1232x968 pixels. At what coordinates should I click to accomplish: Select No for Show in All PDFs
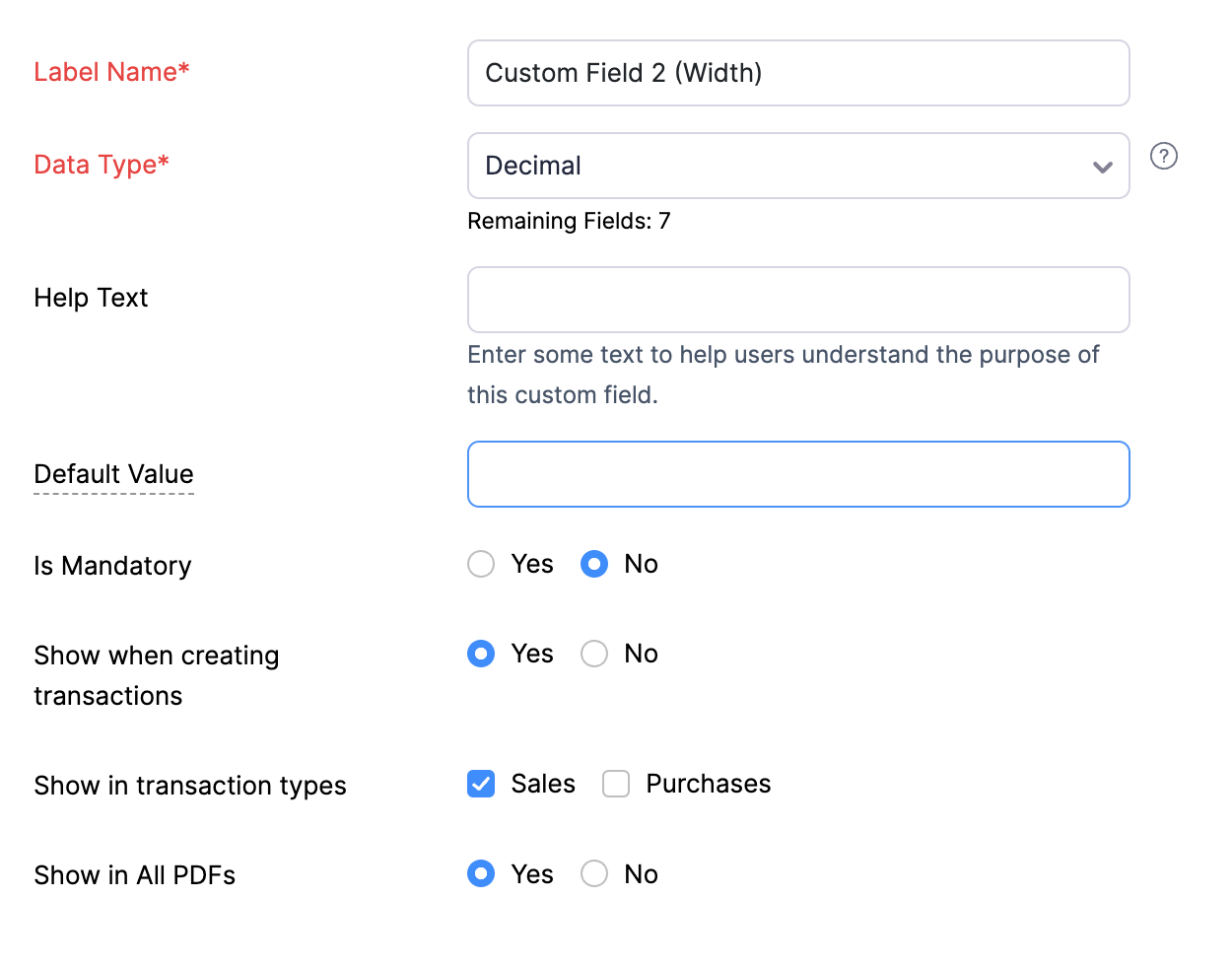pos(594,873)
